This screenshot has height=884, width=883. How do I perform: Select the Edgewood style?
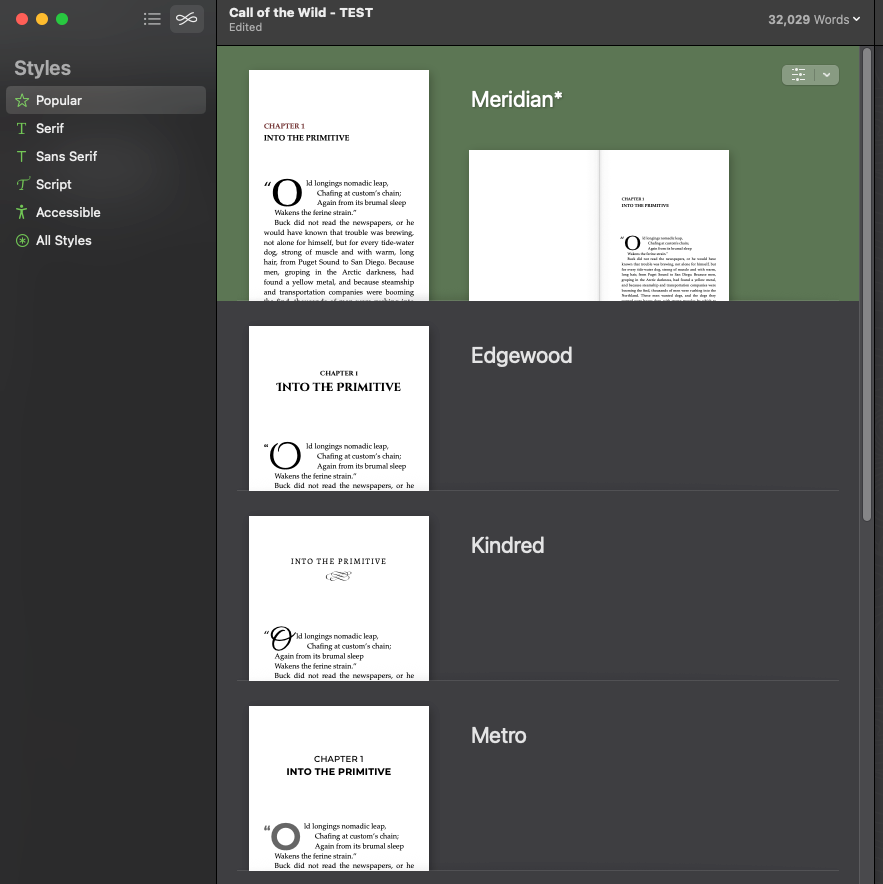pyautogui.click(x=338, y=408)
